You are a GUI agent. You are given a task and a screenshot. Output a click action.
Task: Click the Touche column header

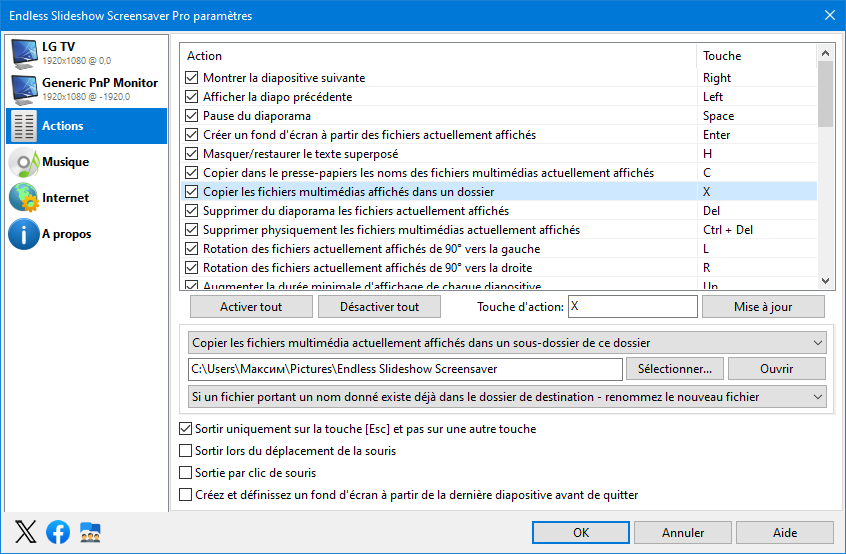[757, 56]
